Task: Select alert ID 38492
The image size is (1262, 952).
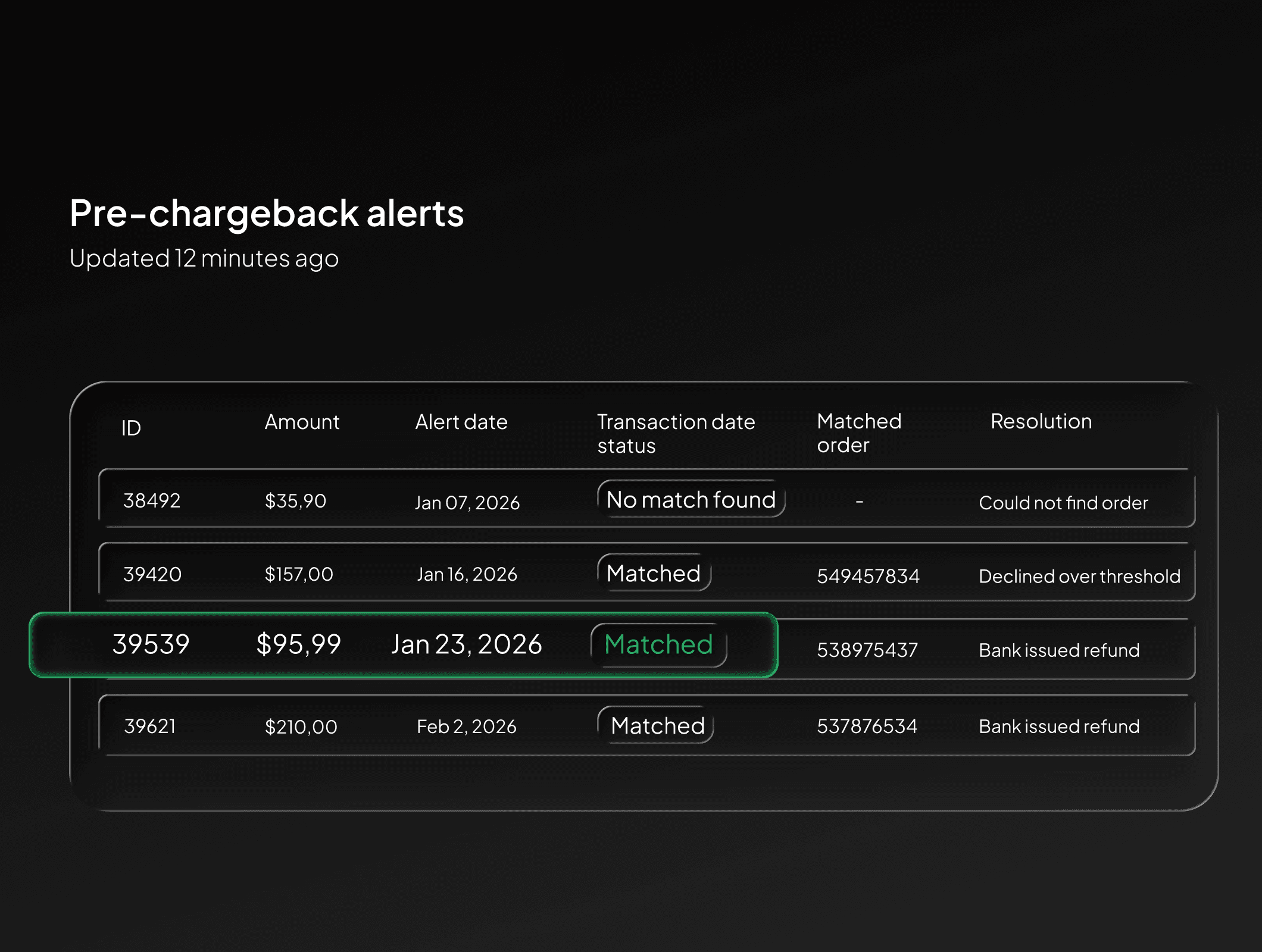Action: pos(152,500)
